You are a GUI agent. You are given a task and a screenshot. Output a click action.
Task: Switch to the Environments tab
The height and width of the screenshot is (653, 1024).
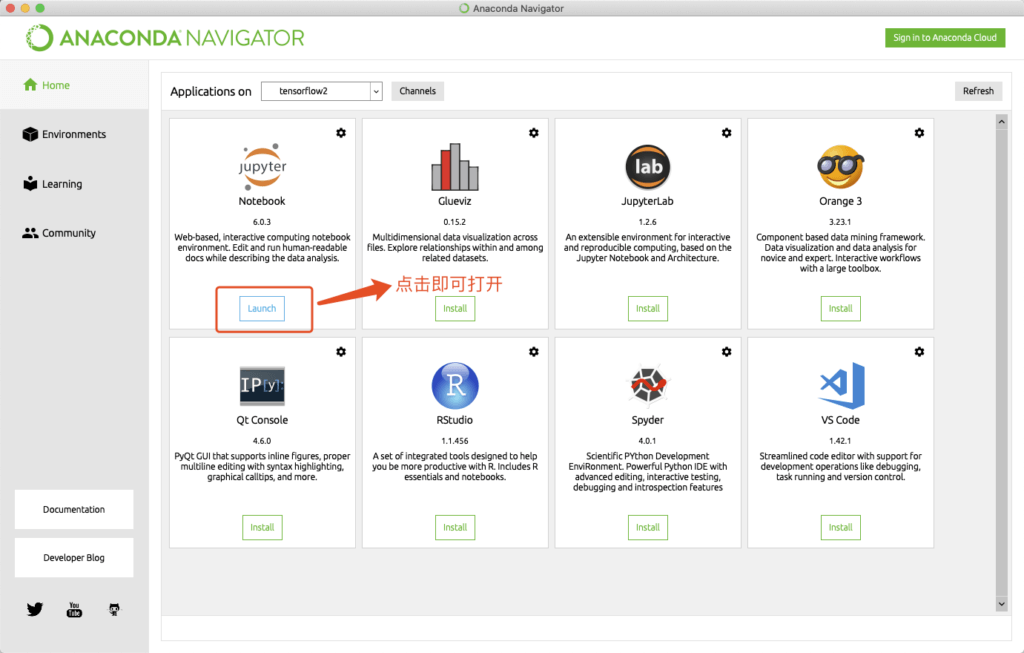tap(74, 134)
